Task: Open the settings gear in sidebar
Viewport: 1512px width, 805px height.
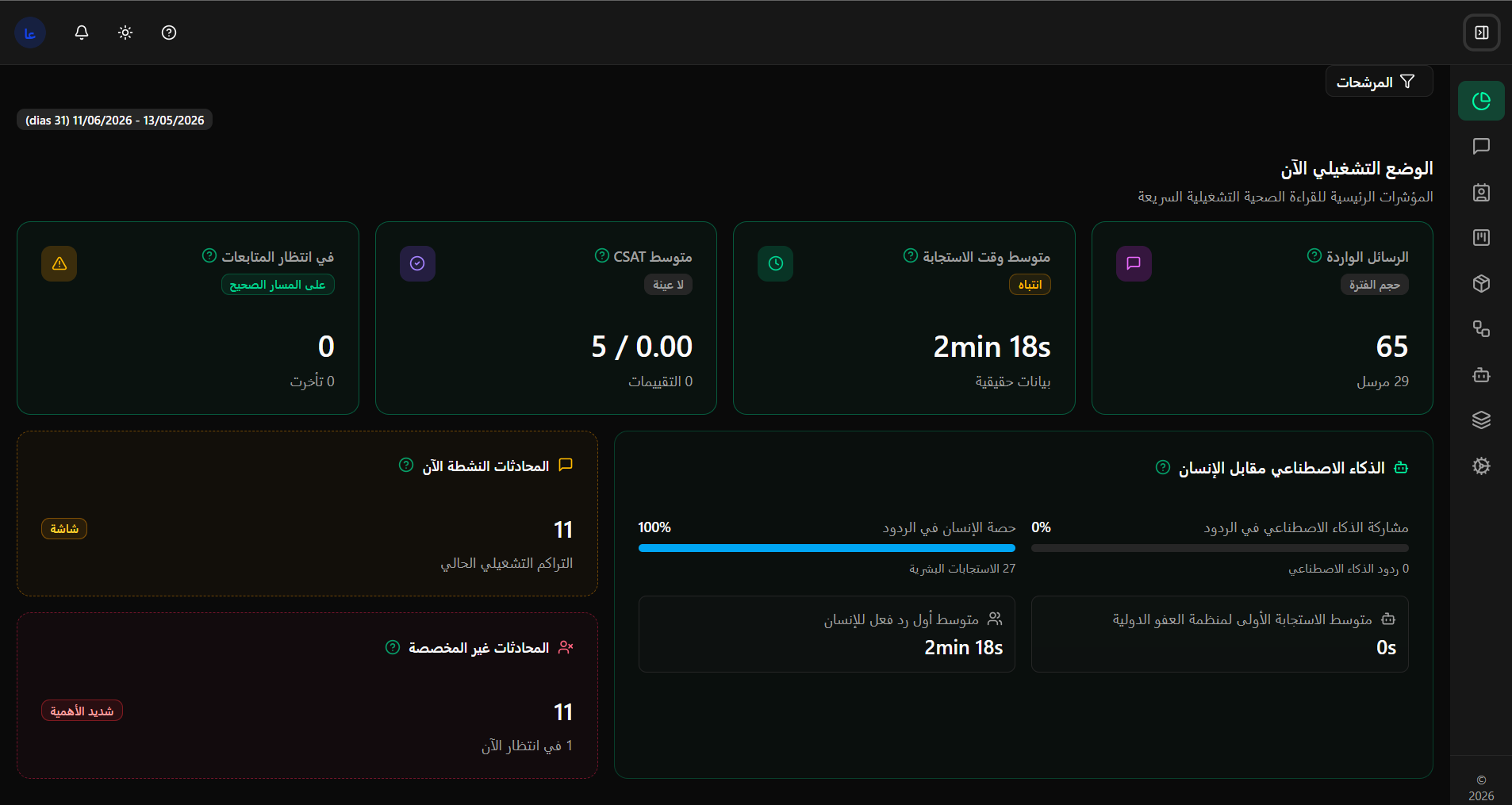Action: coord(1481,466)
